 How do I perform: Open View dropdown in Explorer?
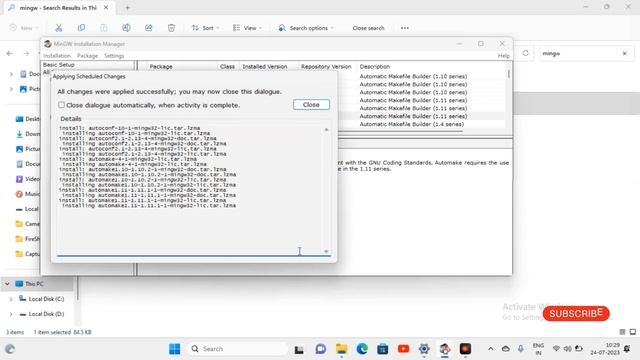[247, 28]
